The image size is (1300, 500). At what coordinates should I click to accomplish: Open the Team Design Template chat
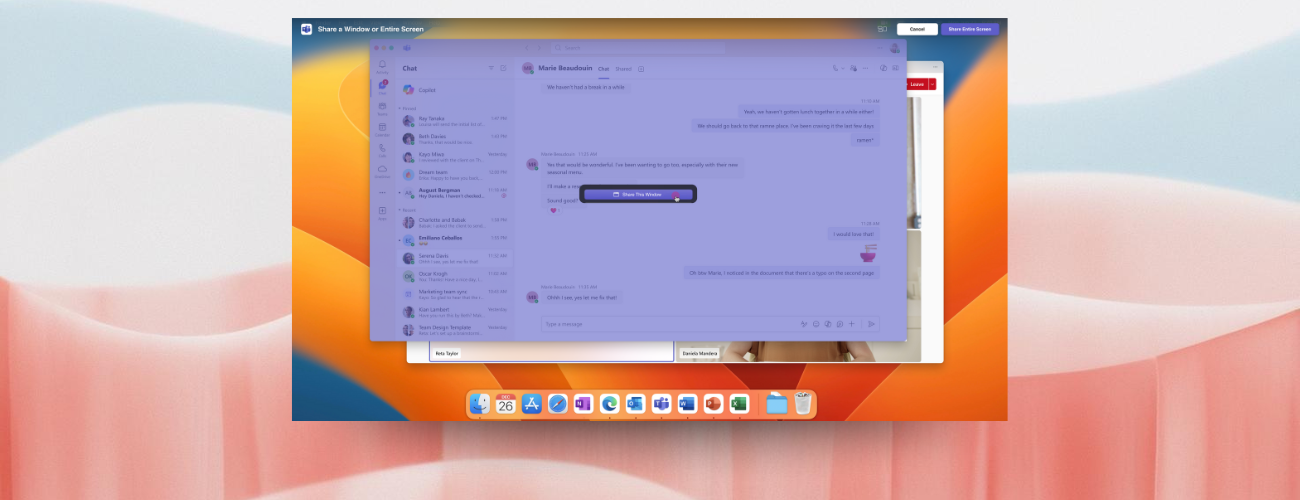(x=456, y=329)
